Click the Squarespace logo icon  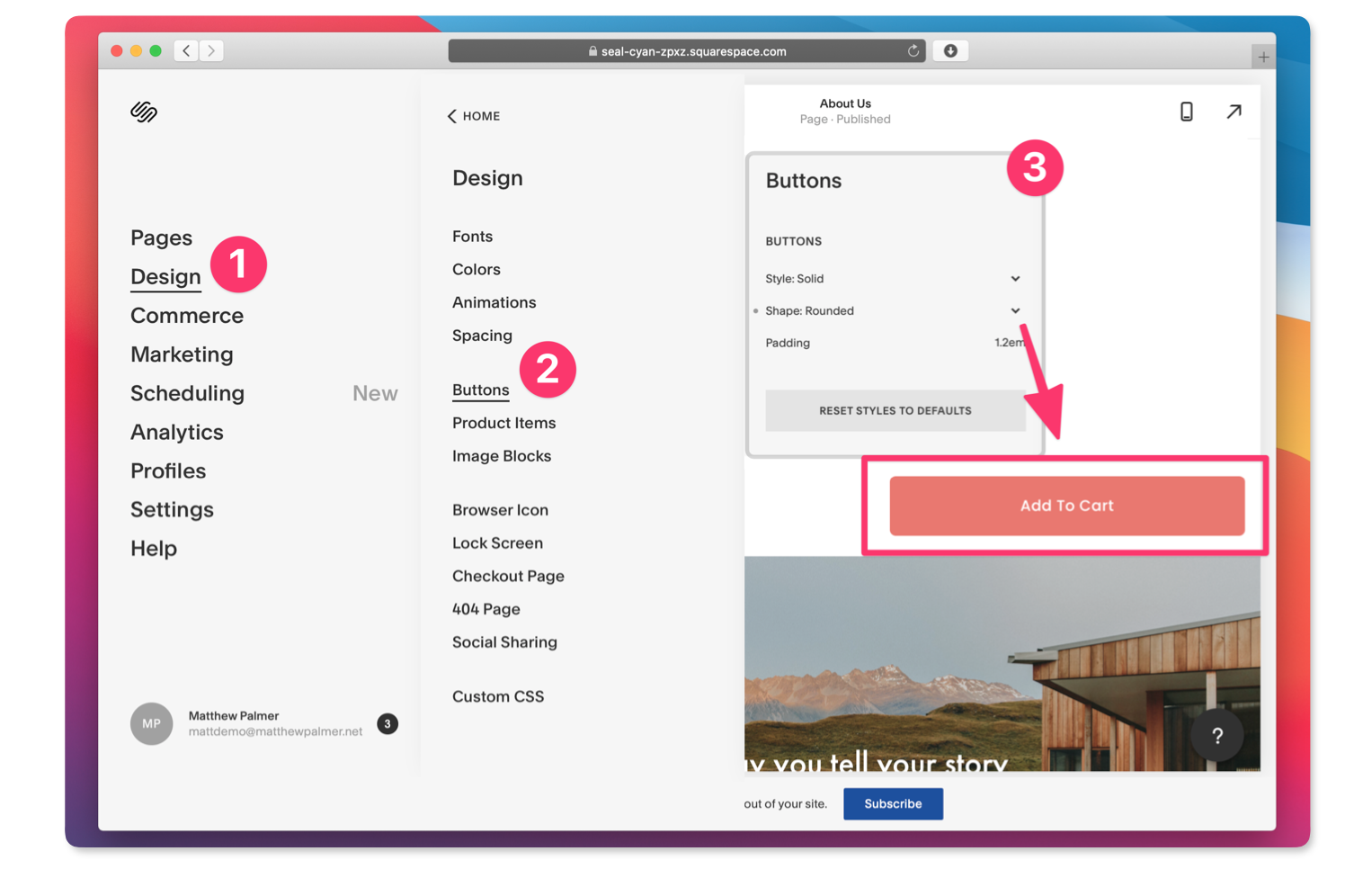[x=144, y=112]
